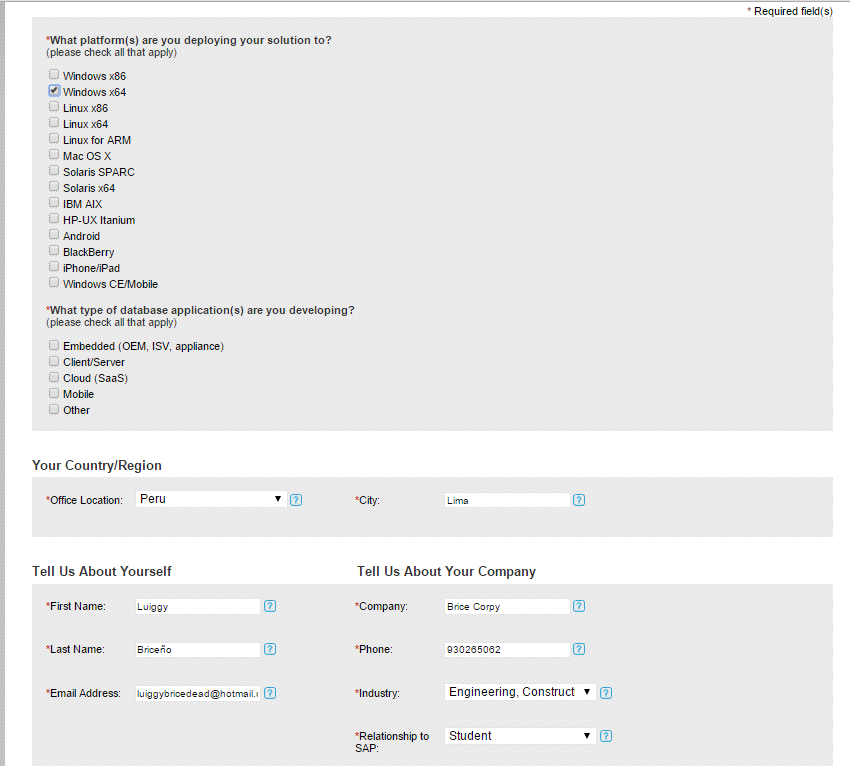Check the Windows x86 platform checkbox
The width and height of the screenshot is (850, 766).
pyautogui.click(x=53, y=73)
